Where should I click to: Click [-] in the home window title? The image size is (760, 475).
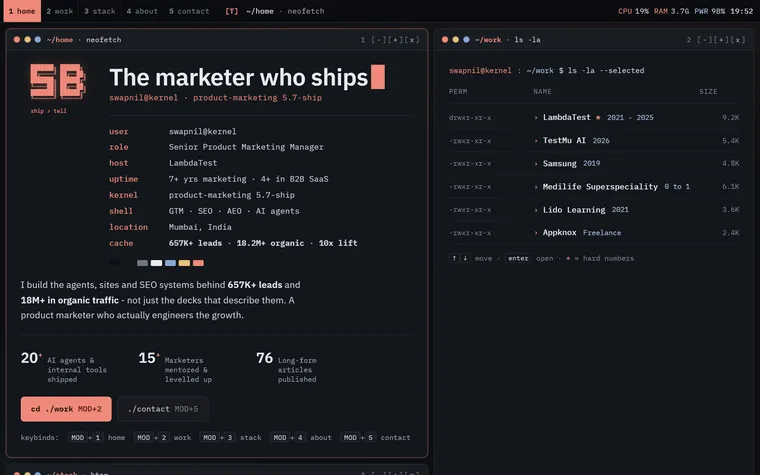tap(379, 40)
